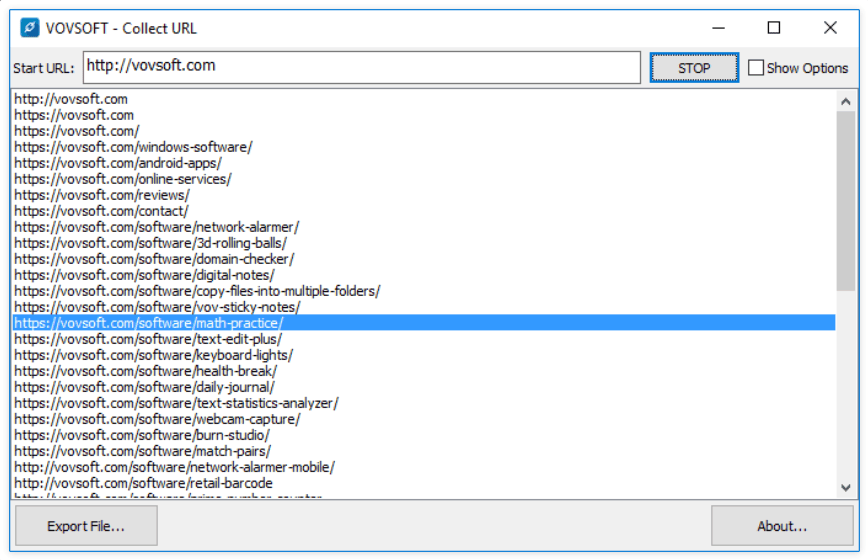Select the burn-studio URL row
This screenshot has height=560, width=868.
coord(424,435)
